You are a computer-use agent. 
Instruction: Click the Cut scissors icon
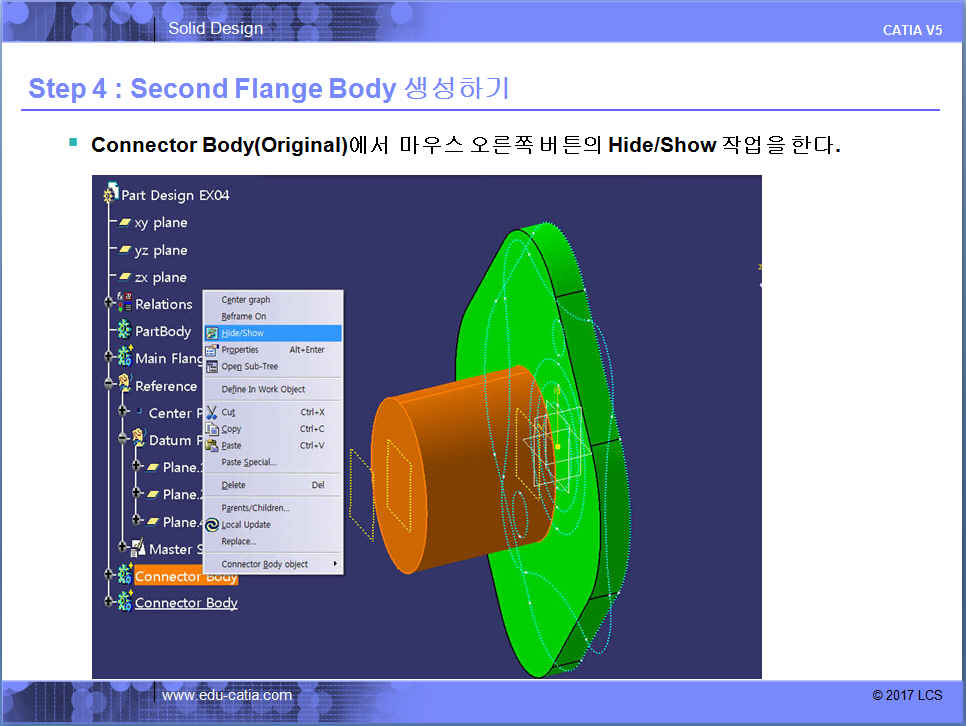212,412
